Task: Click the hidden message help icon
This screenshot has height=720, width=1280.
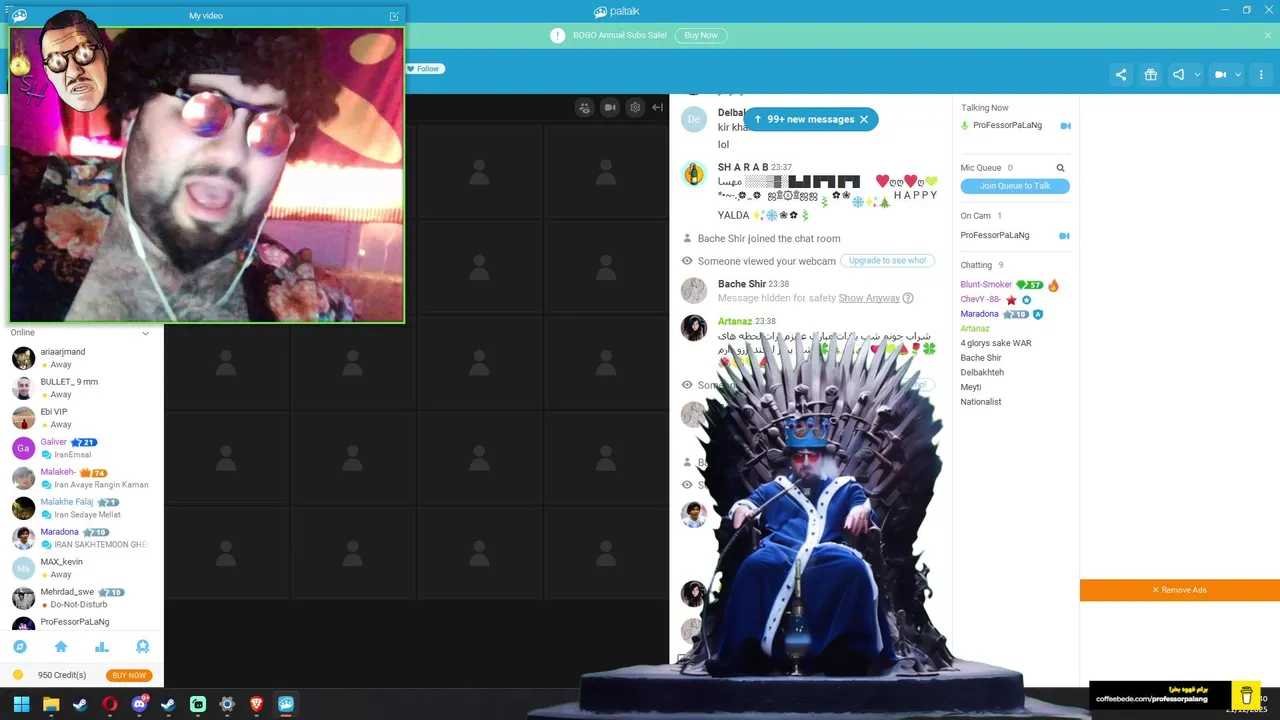Action: click(908, 298)
